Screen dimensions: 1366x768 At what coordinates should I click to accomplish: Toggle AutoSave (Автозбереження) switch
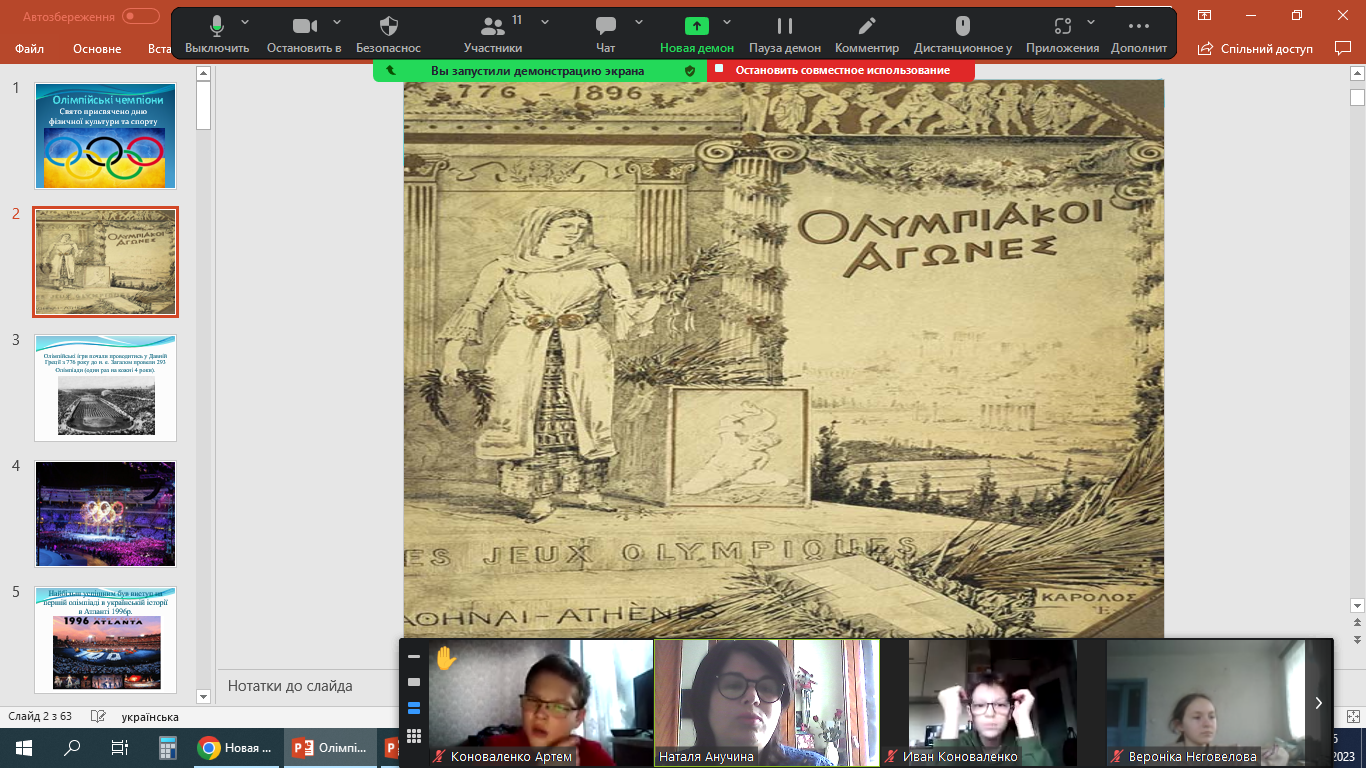141,16
